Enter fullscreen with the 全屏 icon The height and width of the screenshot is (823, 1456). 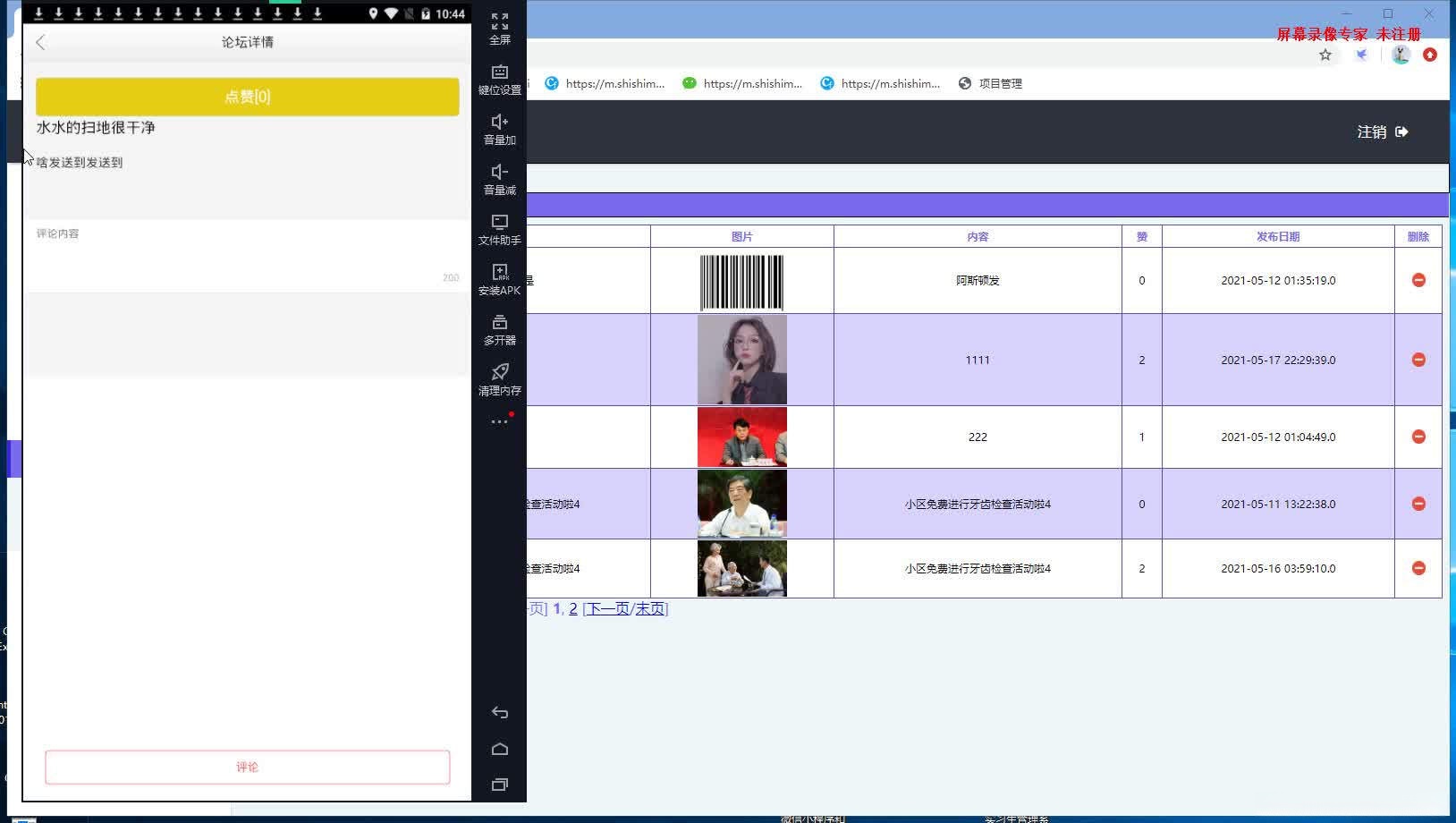(x=500, y=29)
